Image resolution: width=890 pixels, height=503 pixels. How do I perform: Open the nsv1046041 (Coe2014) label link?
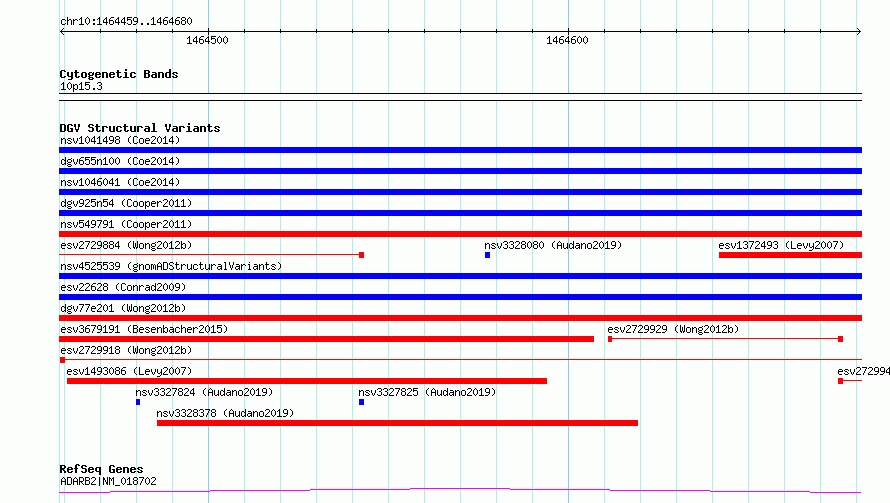pyautogui.click(x=120, y=182)
